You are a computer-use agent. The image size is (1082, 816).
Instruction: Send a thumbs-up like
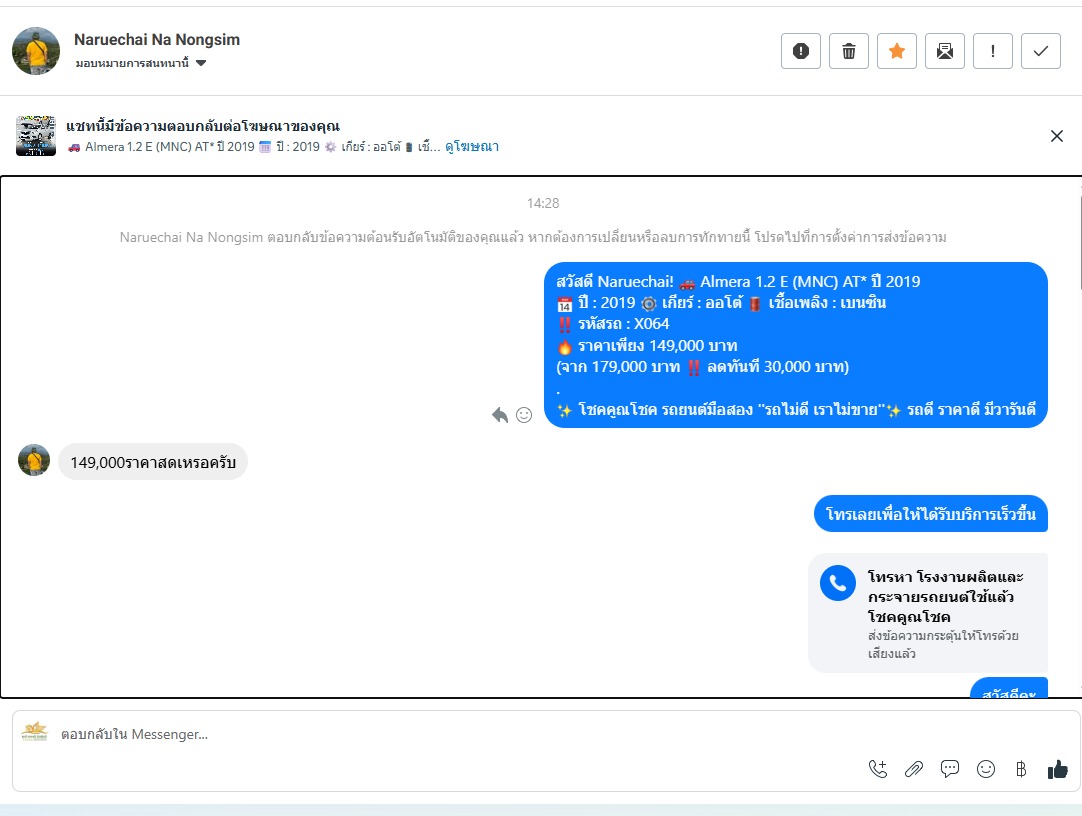[x=1057, y=768]
